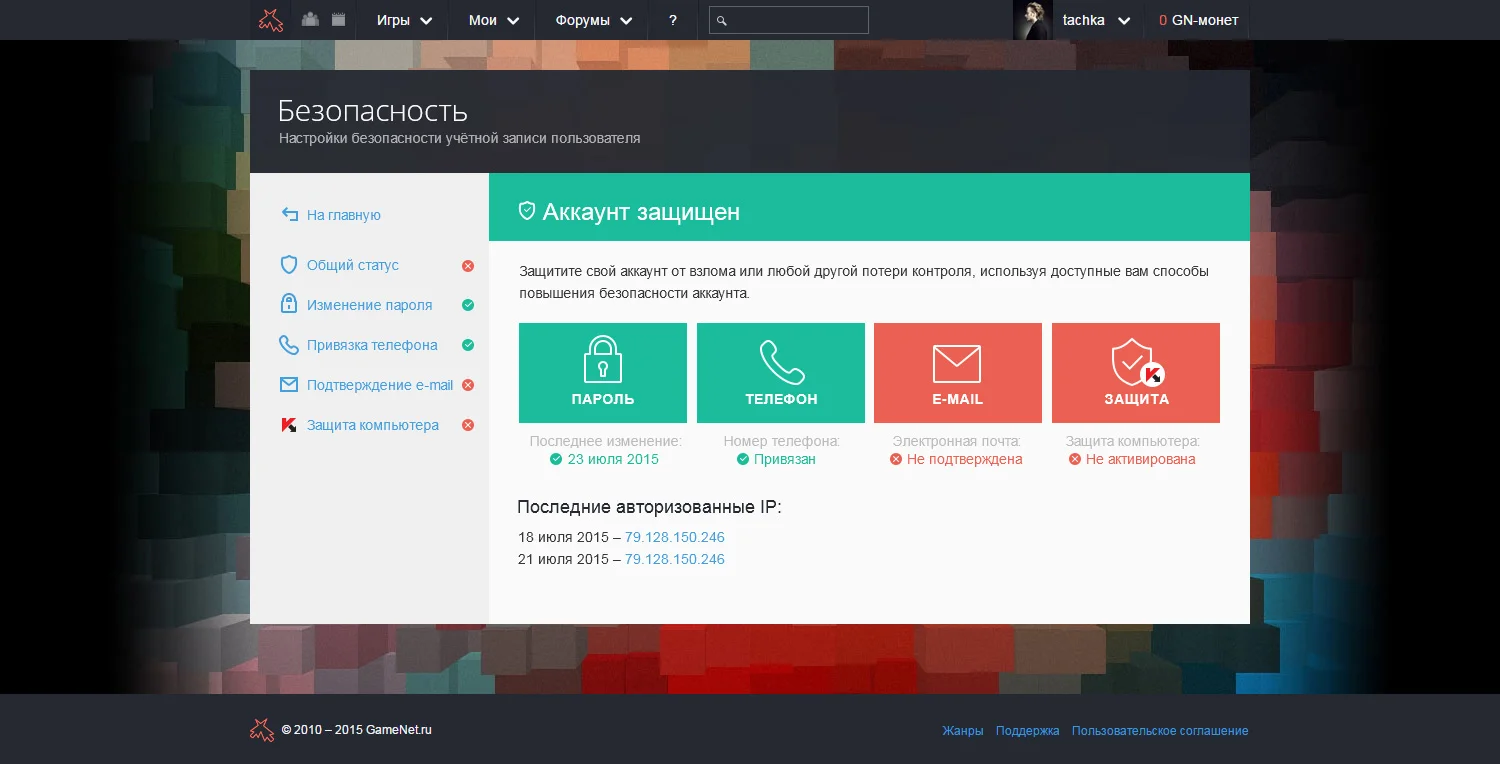This screenshot has width=1500, height=764.
Task: Open Подтверждение e-mail in the sidebar
Action: (380, 385)
